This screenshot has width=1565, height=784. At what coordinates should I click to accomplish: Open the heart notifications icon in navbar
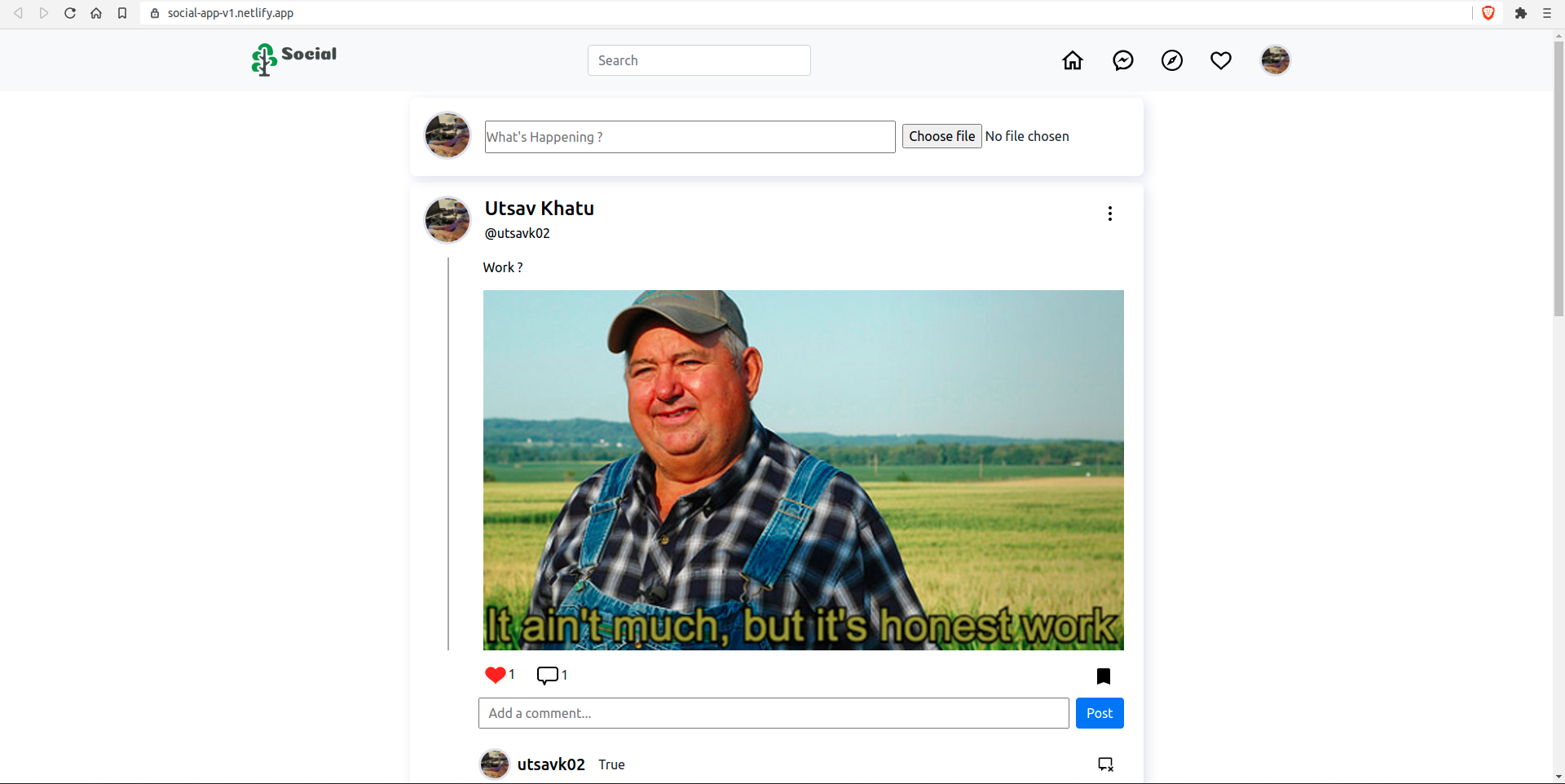point(1221,60)
